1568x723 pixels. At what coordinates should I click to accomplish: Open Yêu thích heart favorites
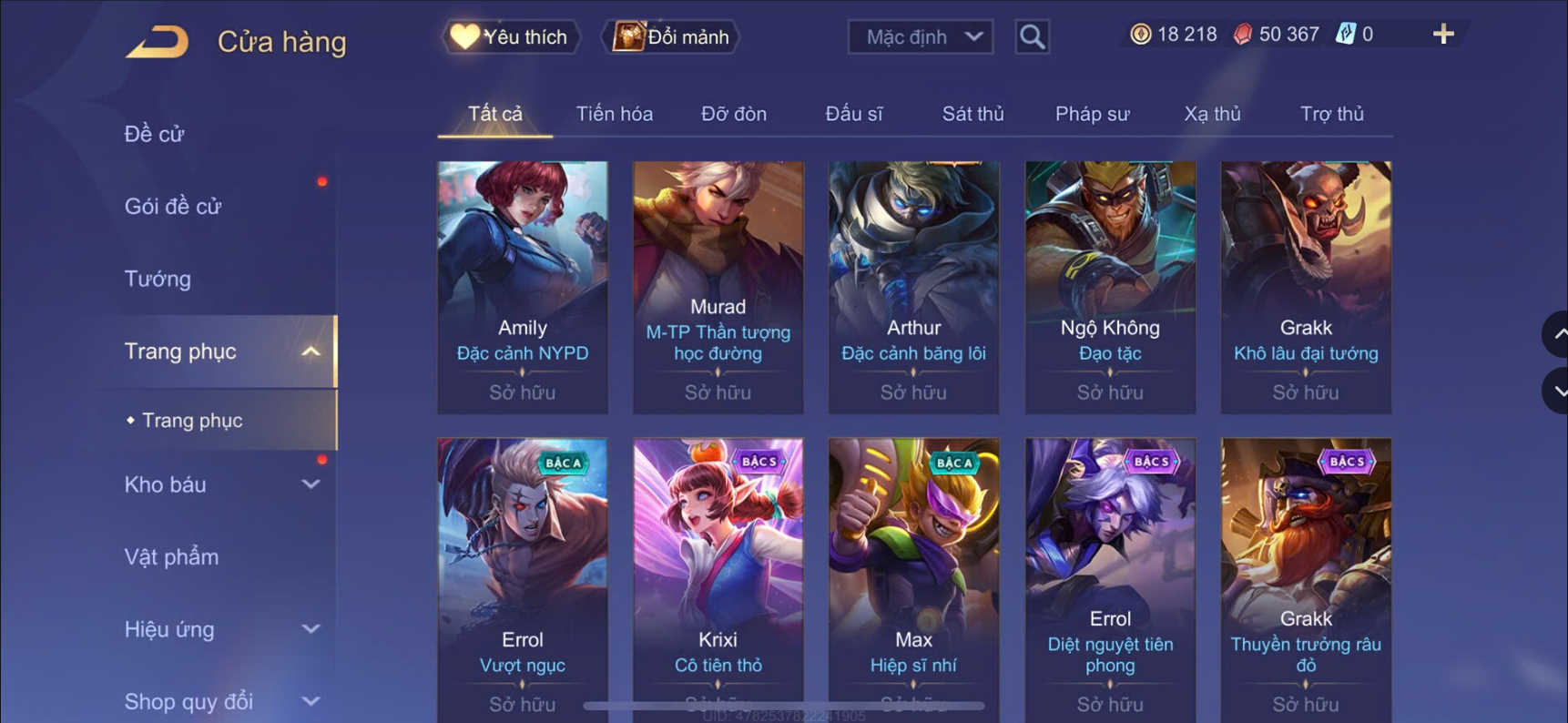click(510, 36)
